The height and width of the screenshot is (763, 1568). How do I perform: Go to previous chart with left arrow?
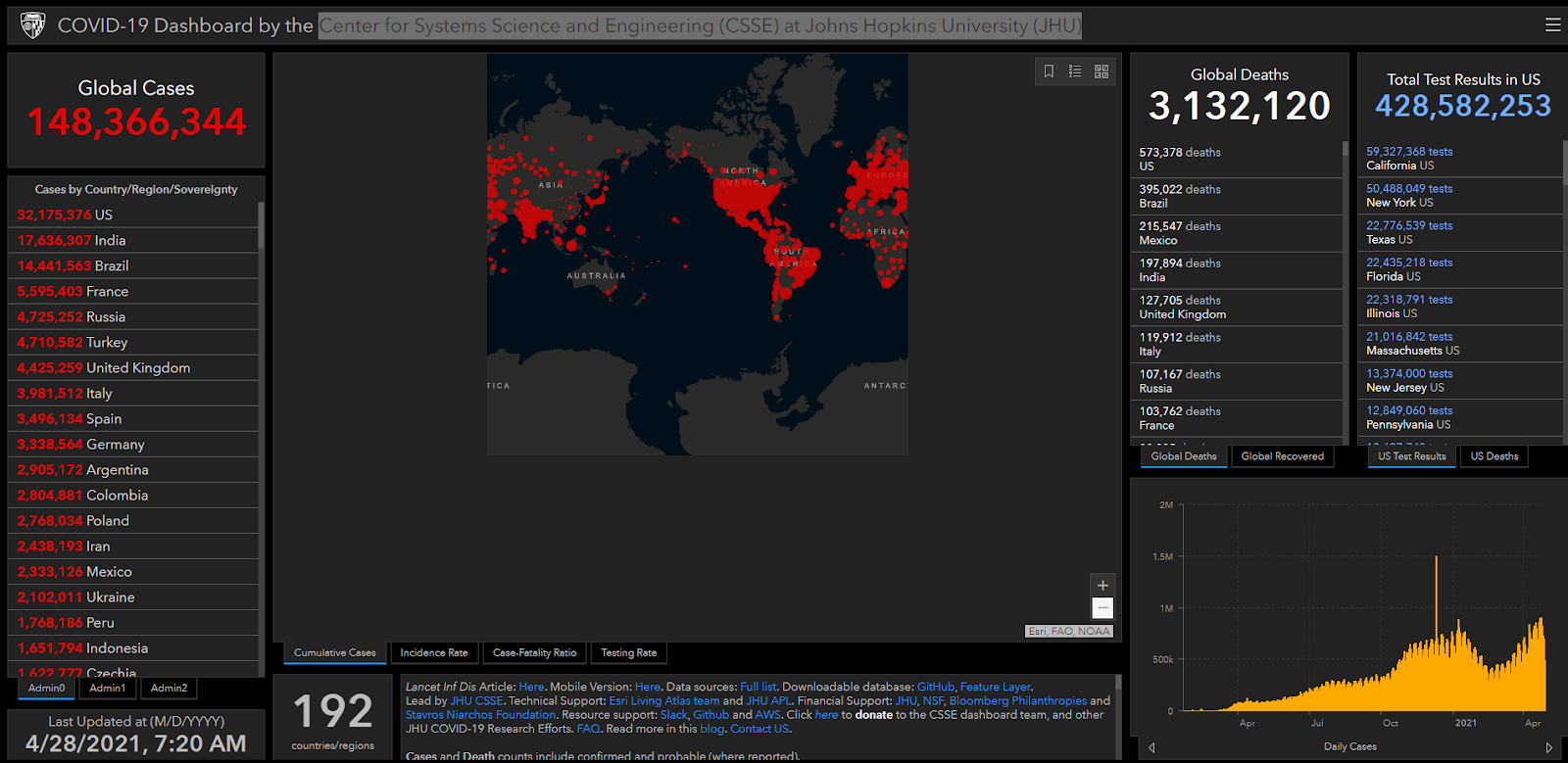1151,747
